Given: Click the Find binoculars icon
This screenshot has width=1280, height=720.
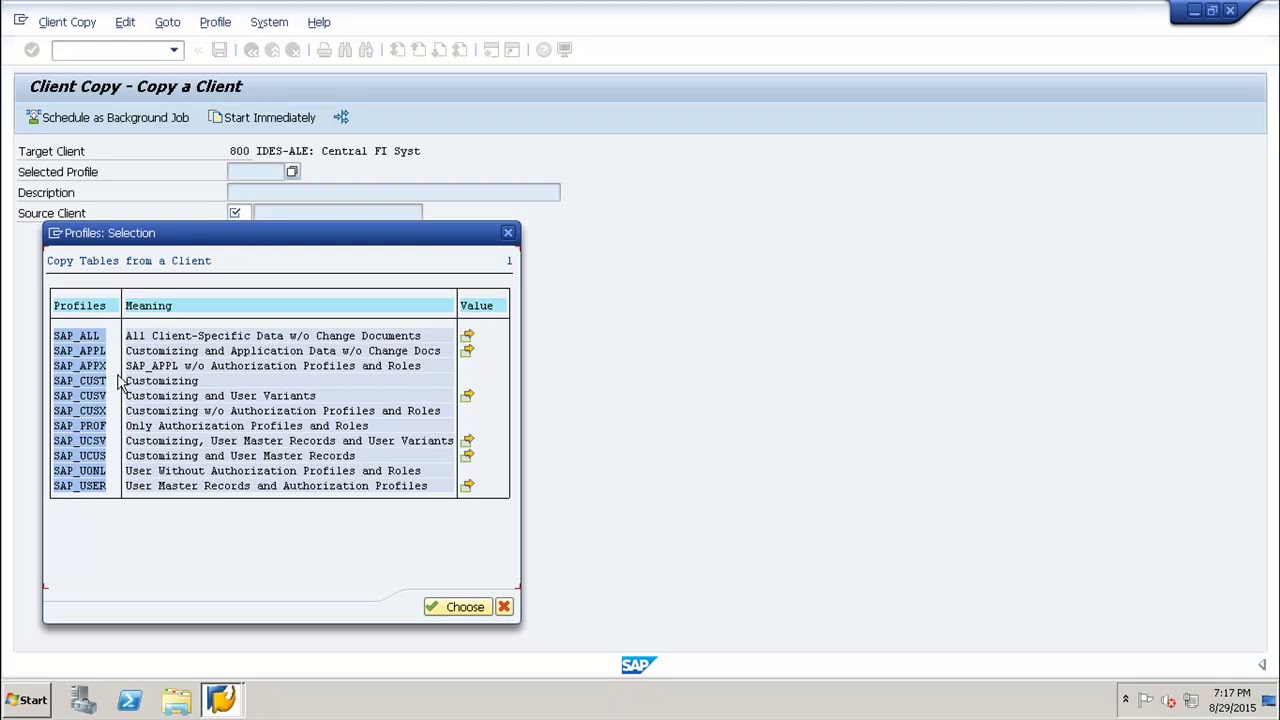Looking at the screenshot, I should pyautogui.click(x=345, y=50).
